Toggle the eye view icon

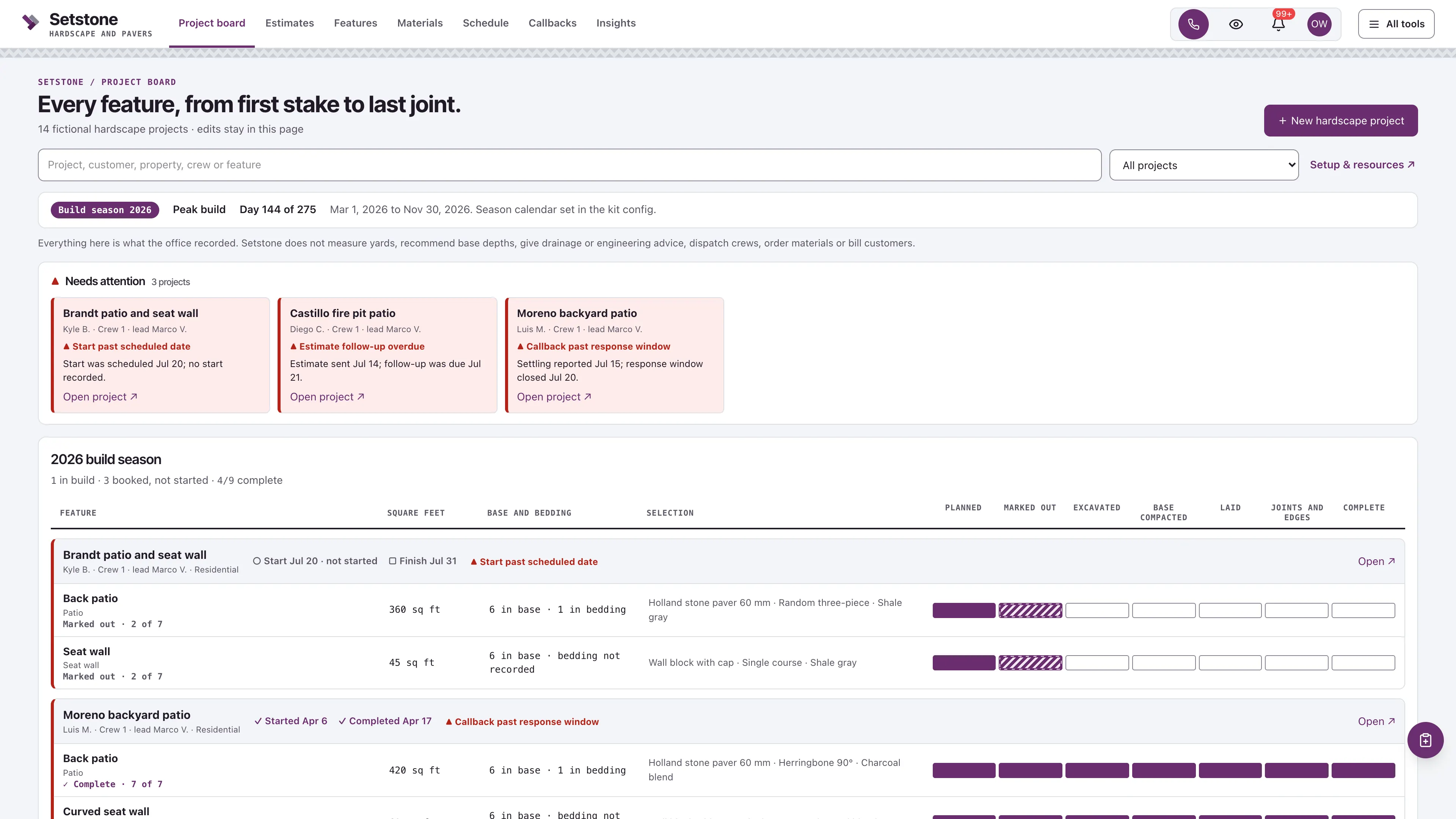tap(1236, 24)
